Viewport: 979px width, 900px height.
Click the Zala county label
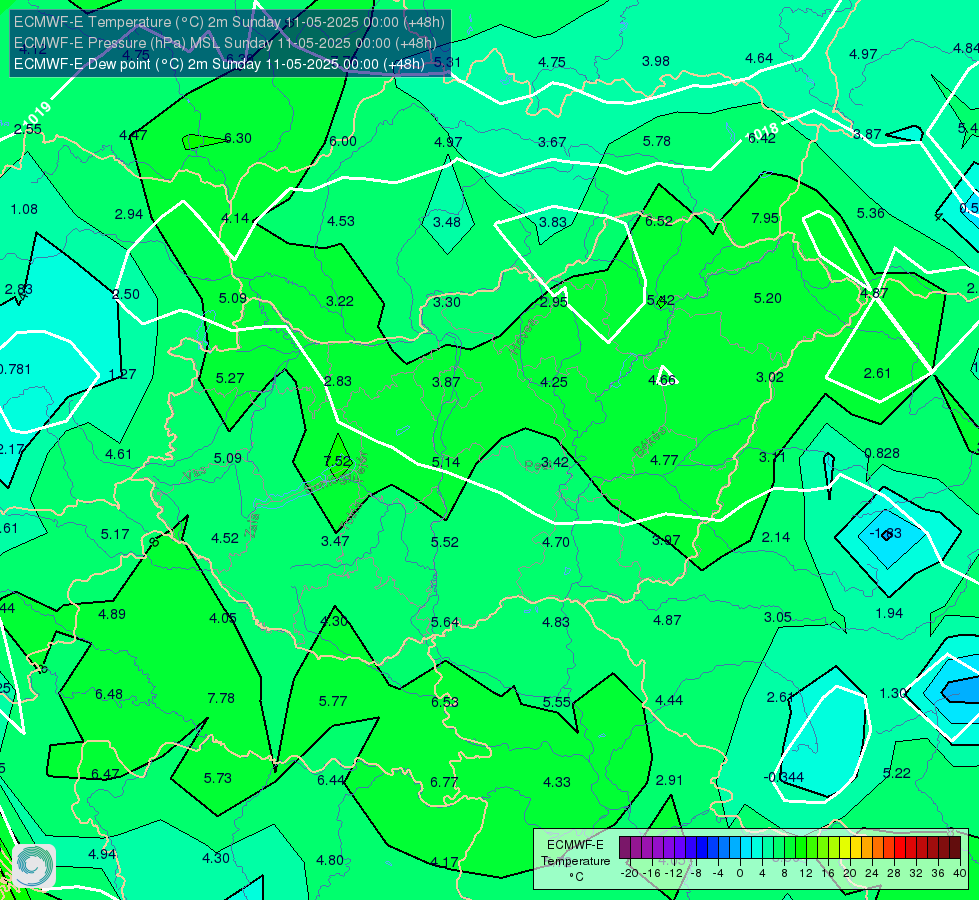pos(252,526)
